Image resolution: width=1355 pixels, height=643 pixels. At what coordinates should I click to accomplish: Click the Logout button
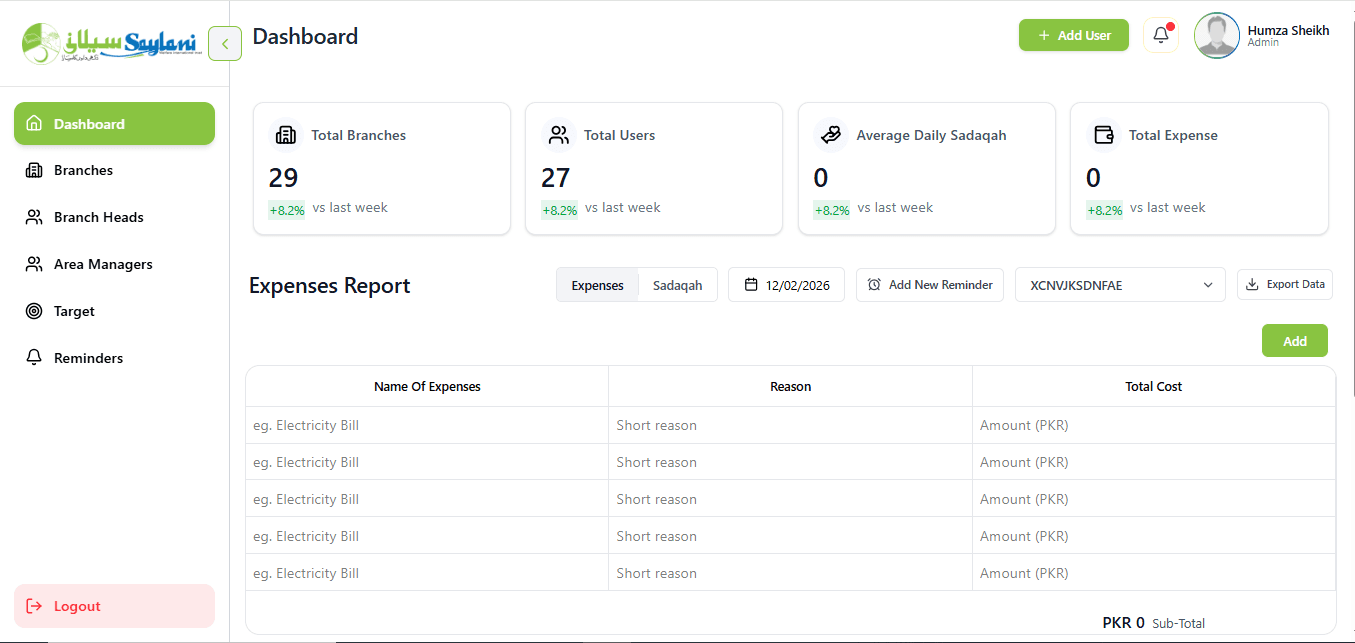pos(113,606)
